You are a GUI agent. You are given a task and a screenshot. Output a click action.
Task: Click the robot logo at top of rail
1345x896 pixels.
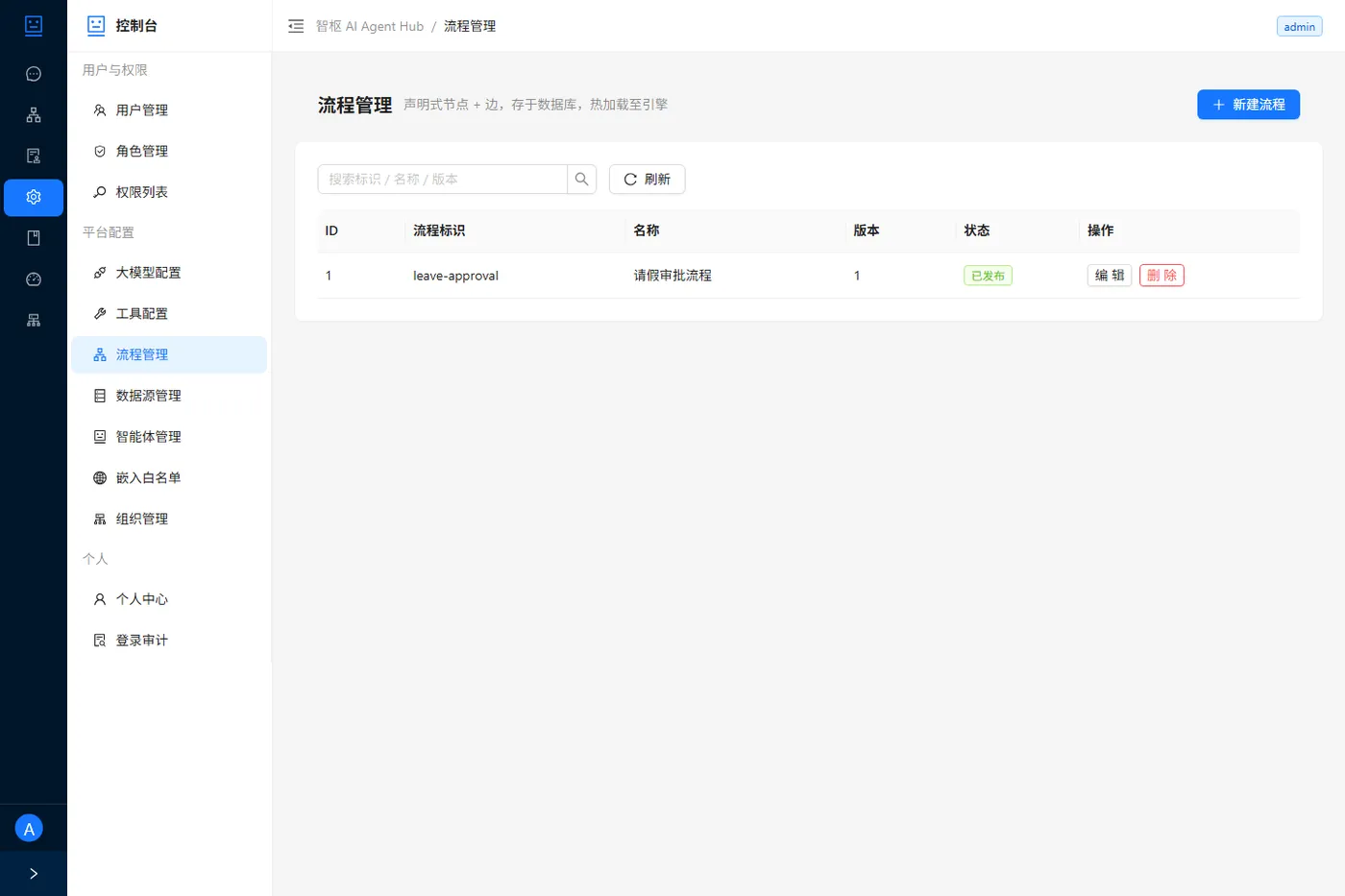tap(34, 26)
